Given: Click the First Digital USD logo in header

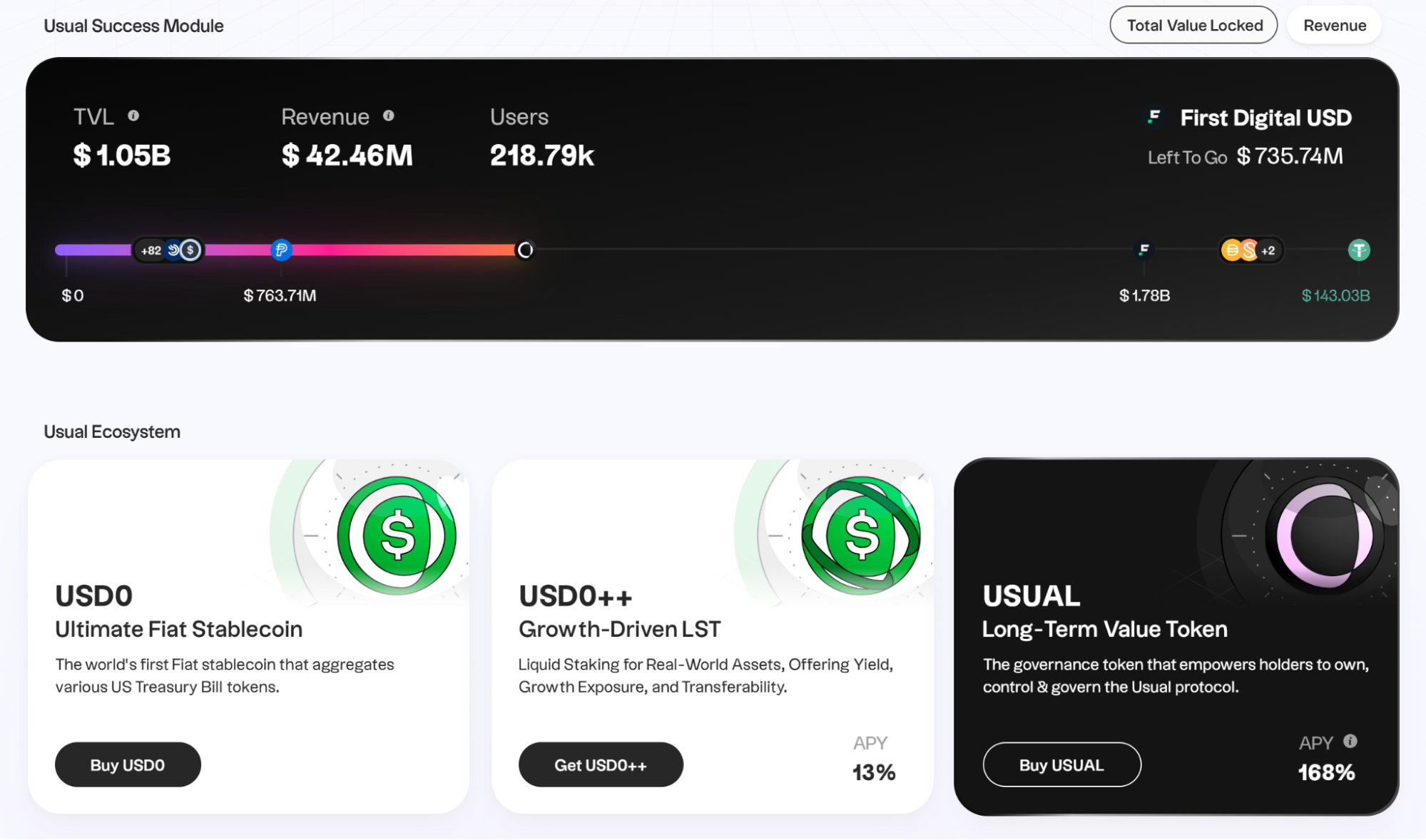Looking at the screenshot, I should pyautogui.click(x=1153, y=117).
